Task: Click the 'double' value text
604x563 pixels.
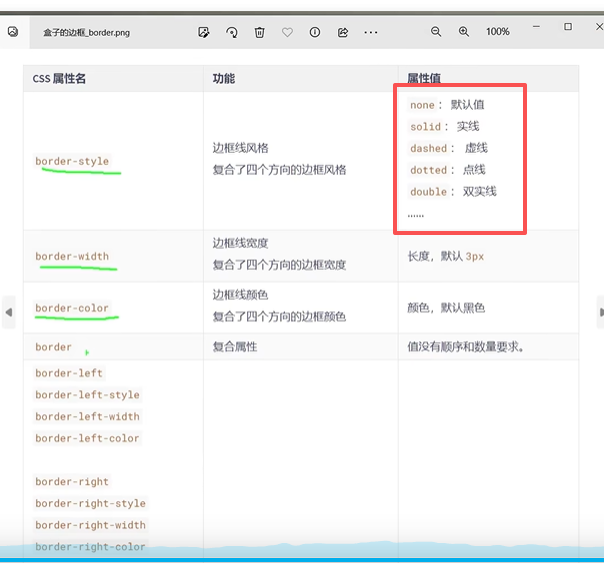Action: [x=428, y=192]
